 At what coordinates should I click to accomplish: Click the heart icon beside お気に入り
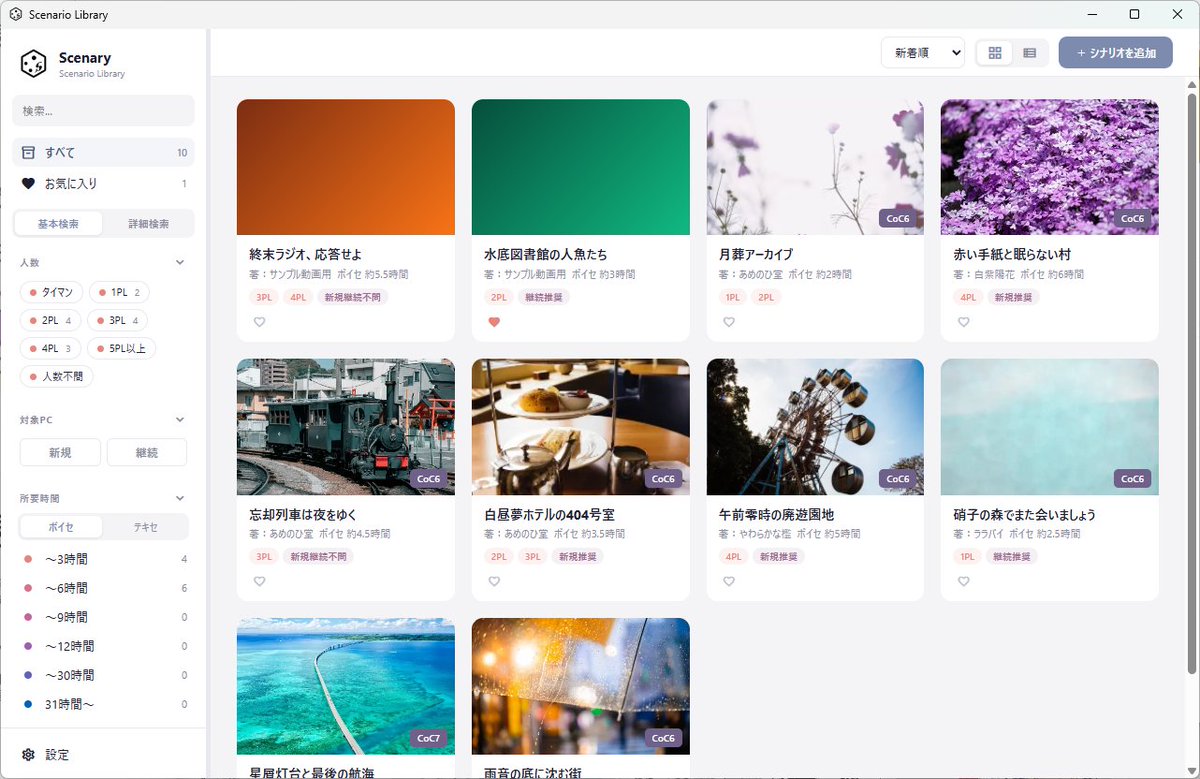pos(28,184)
